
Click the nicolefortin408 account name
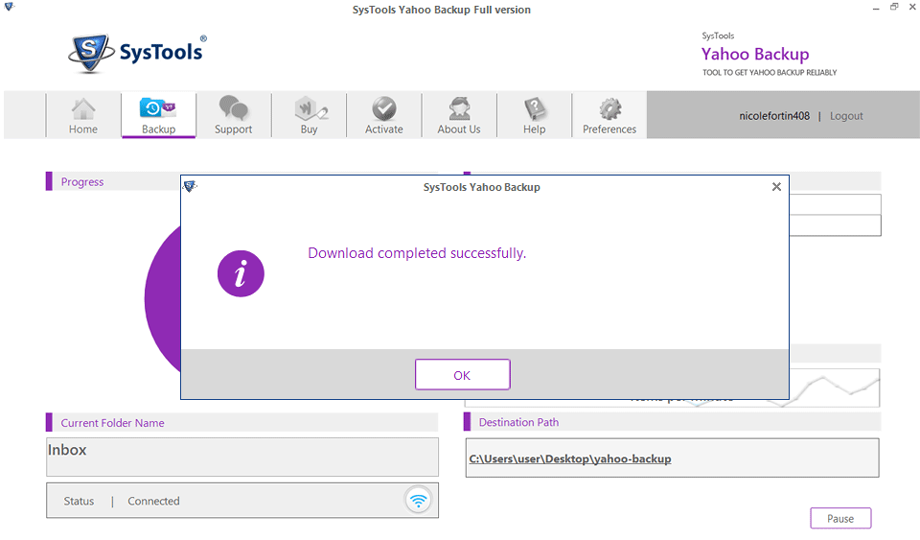774,116
